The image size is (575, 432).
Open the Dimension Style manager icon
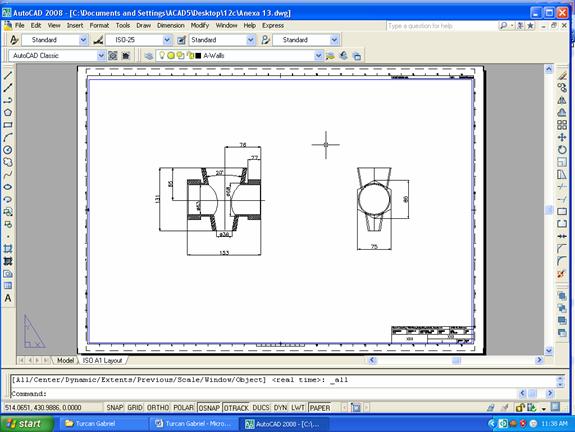[x=98, y=40]
